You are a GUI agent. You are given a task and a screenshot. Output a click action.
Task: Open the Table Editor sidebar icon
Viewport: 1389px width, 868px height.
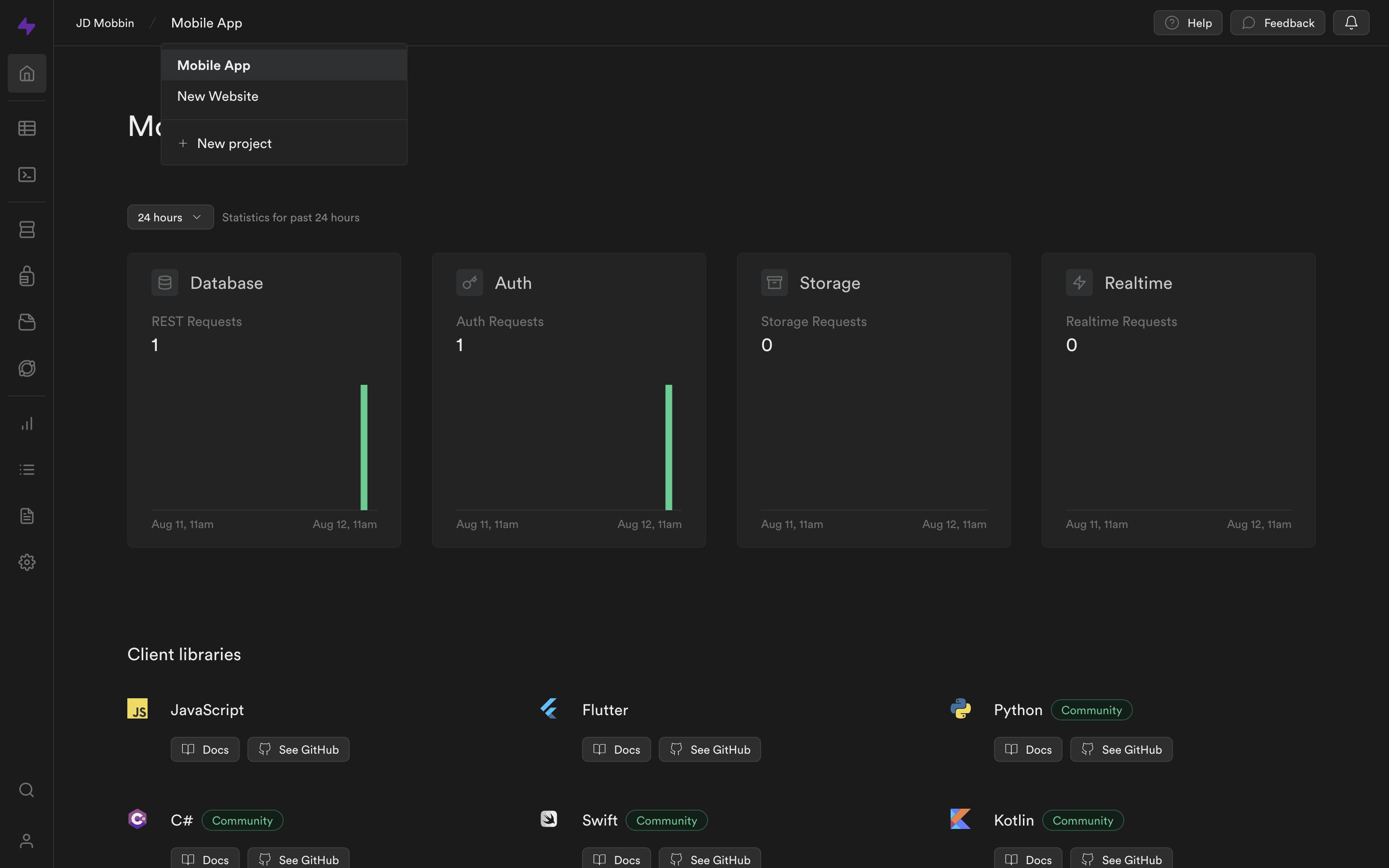tap(27, 128)
